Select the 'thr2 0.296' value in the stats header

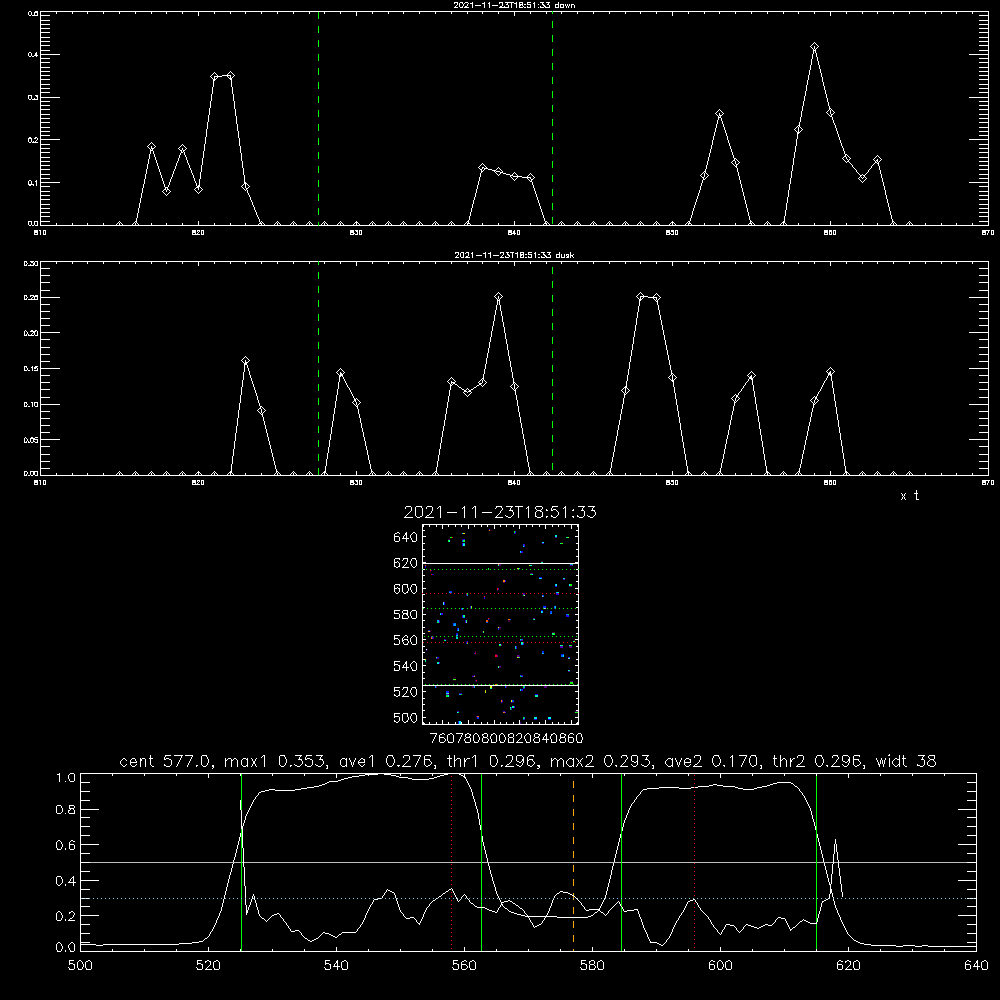[x=818, y=761]
